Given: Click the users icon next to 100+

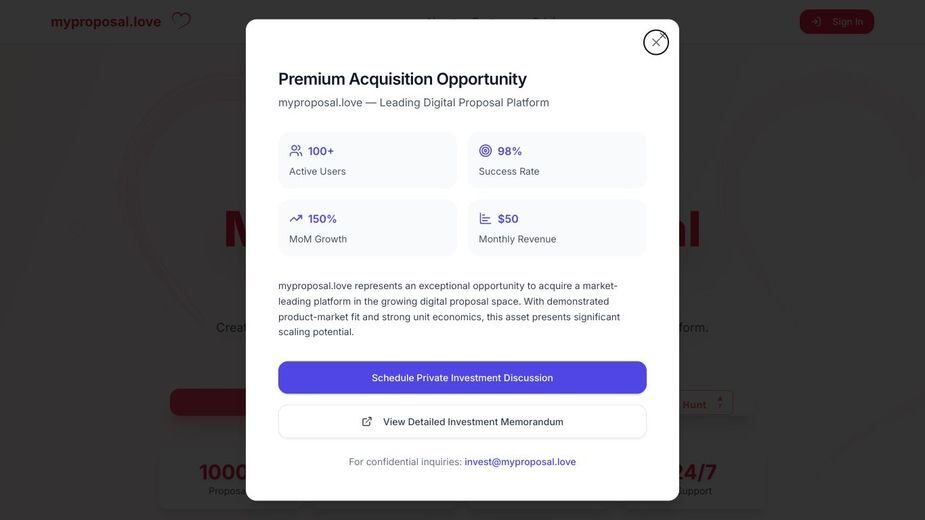Looking at the screenshot, I should (296, 151).
